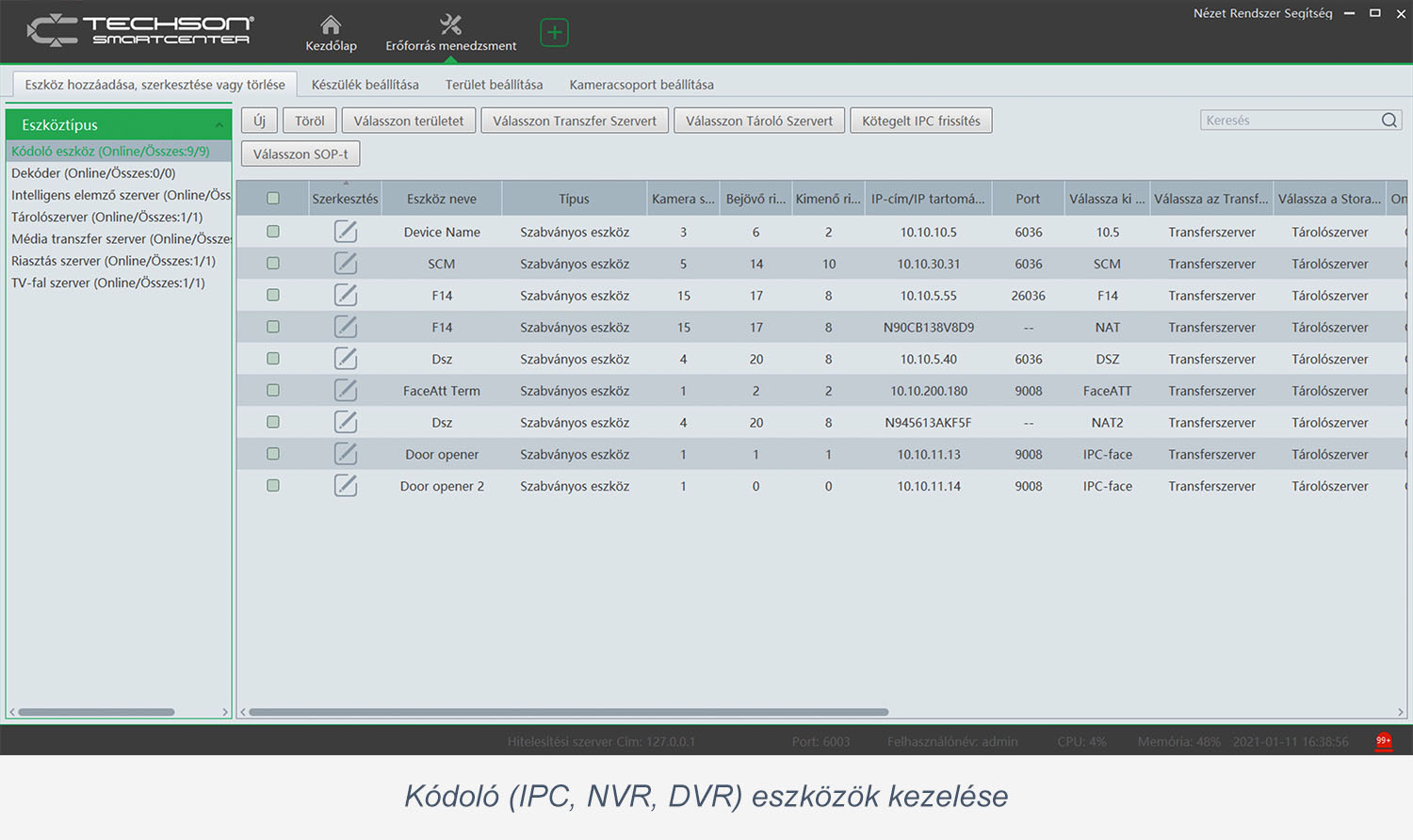The width and height of the screenshot is (1413, 840).
Task: Select Tárolószerver in the device type list
Action: point(106,217)
